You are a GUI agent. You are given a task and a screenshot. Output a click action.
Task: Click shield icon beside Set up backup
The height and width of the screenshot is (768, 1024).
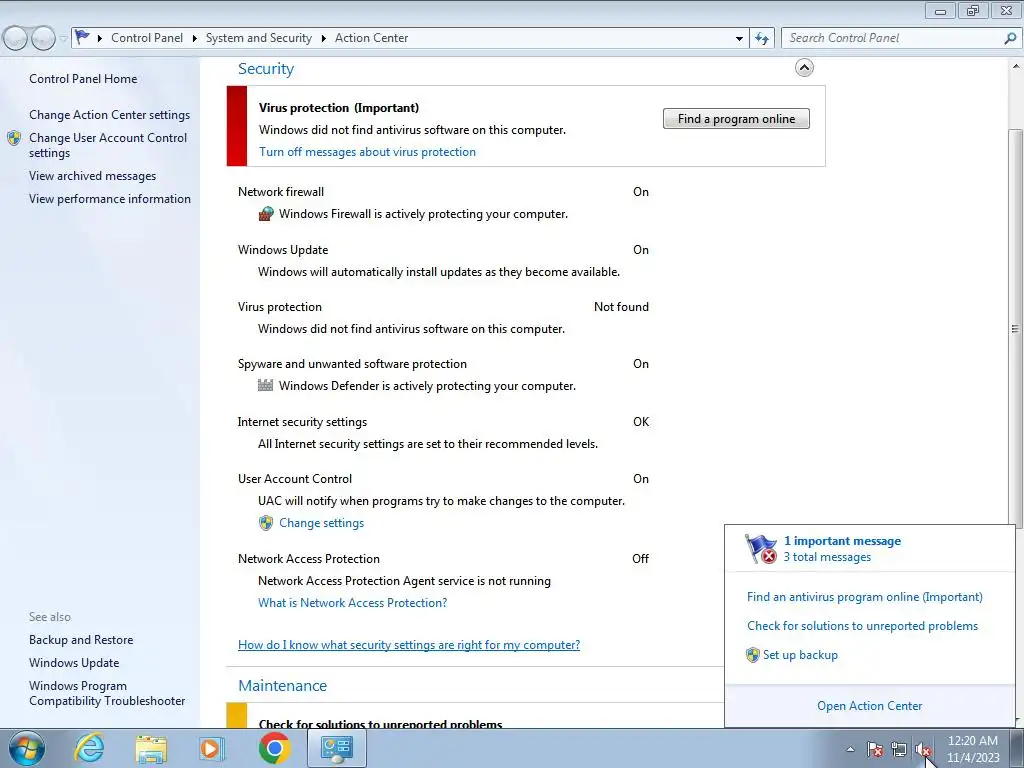point(753,655)
